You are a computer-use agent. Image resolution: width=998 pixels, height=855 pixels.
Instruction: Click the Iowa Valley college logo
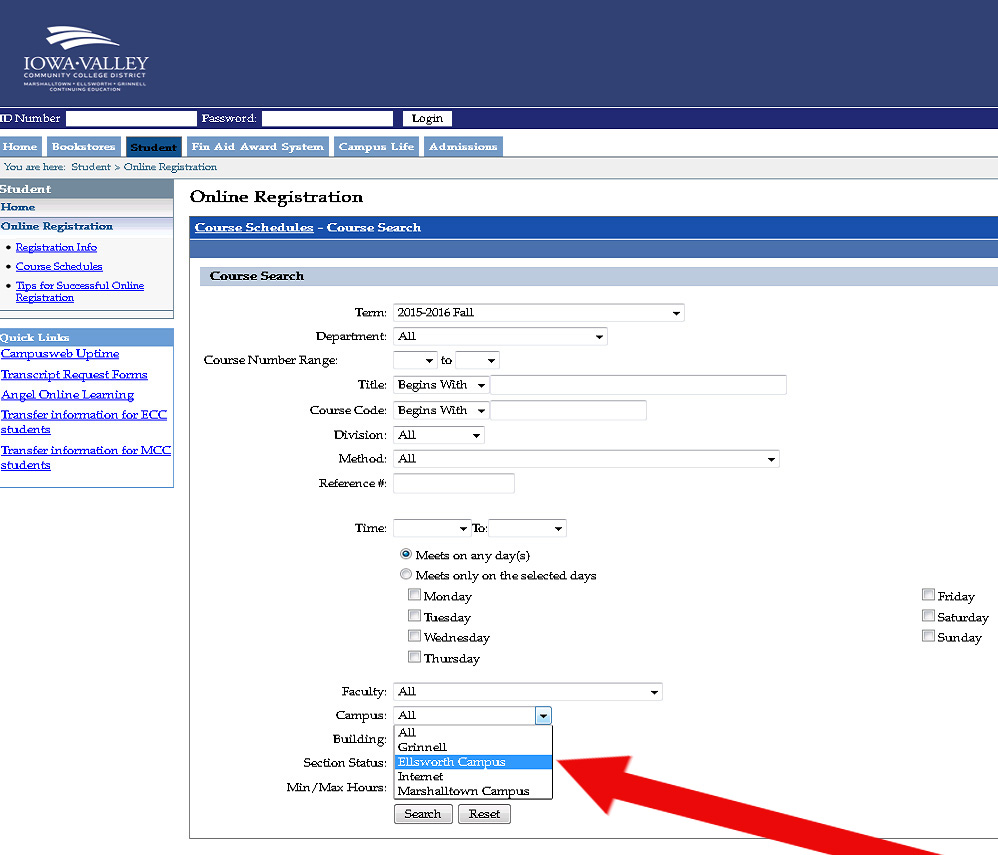85,59
